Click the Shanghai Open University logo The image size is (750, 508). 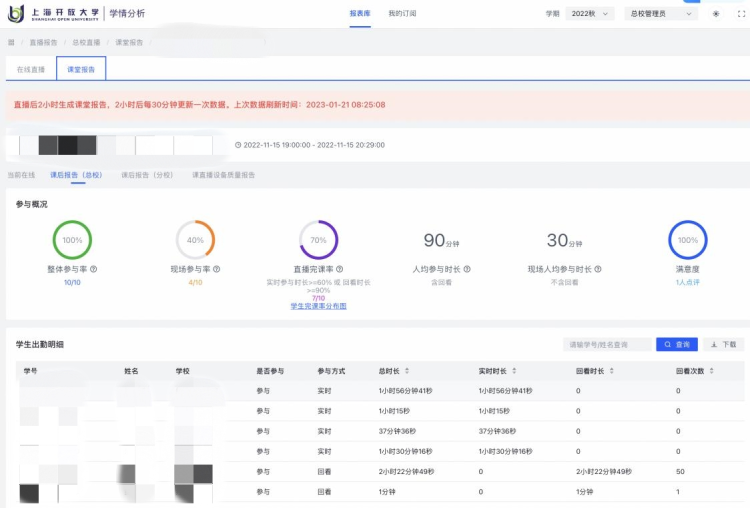[x=52, y=13]
